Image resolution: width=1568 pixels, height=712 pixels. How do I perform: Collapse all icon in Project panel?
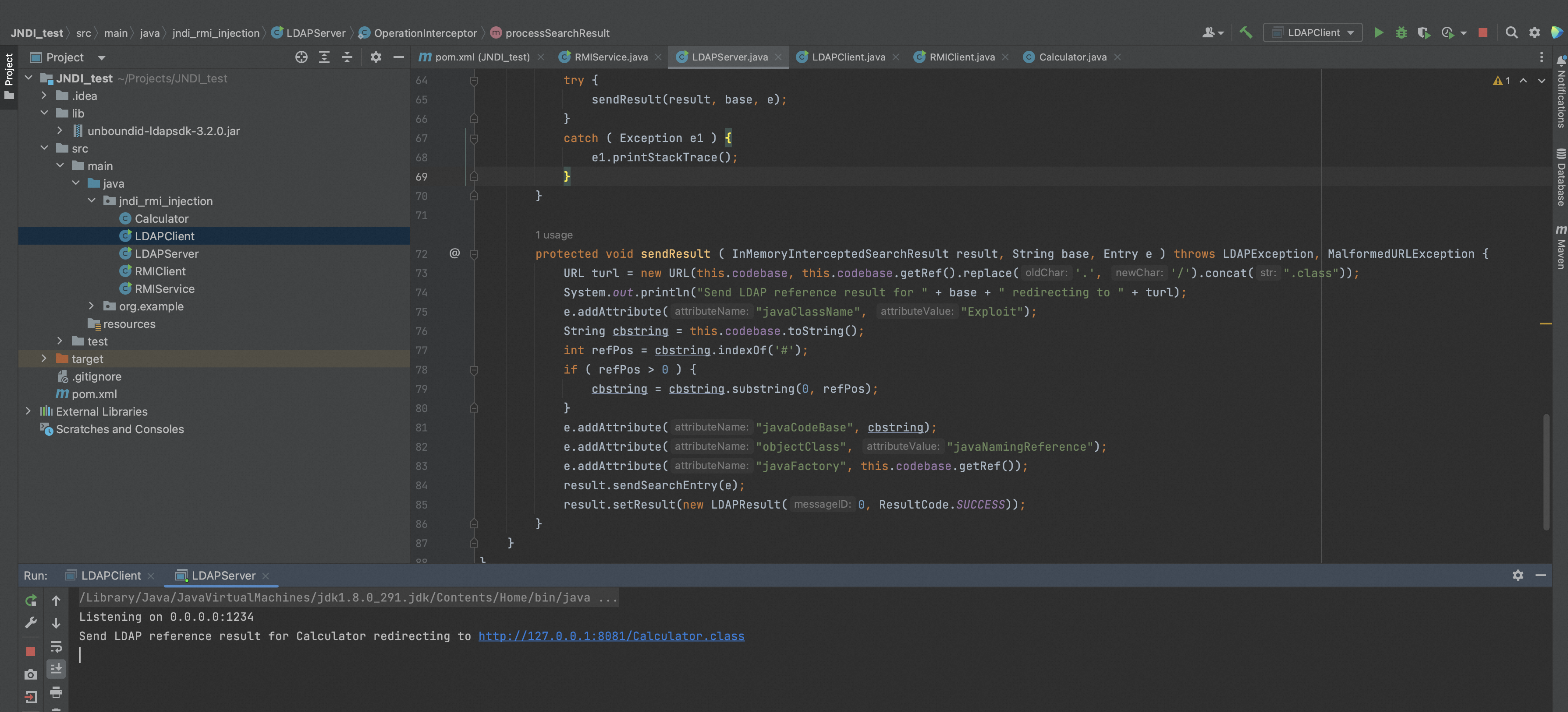pos(347,57)
